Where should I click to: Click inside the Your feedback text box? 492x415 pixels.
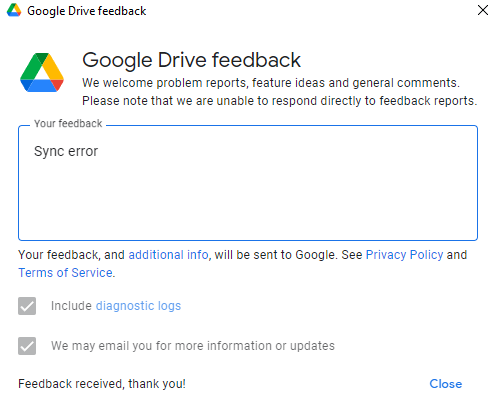(248, 183)
